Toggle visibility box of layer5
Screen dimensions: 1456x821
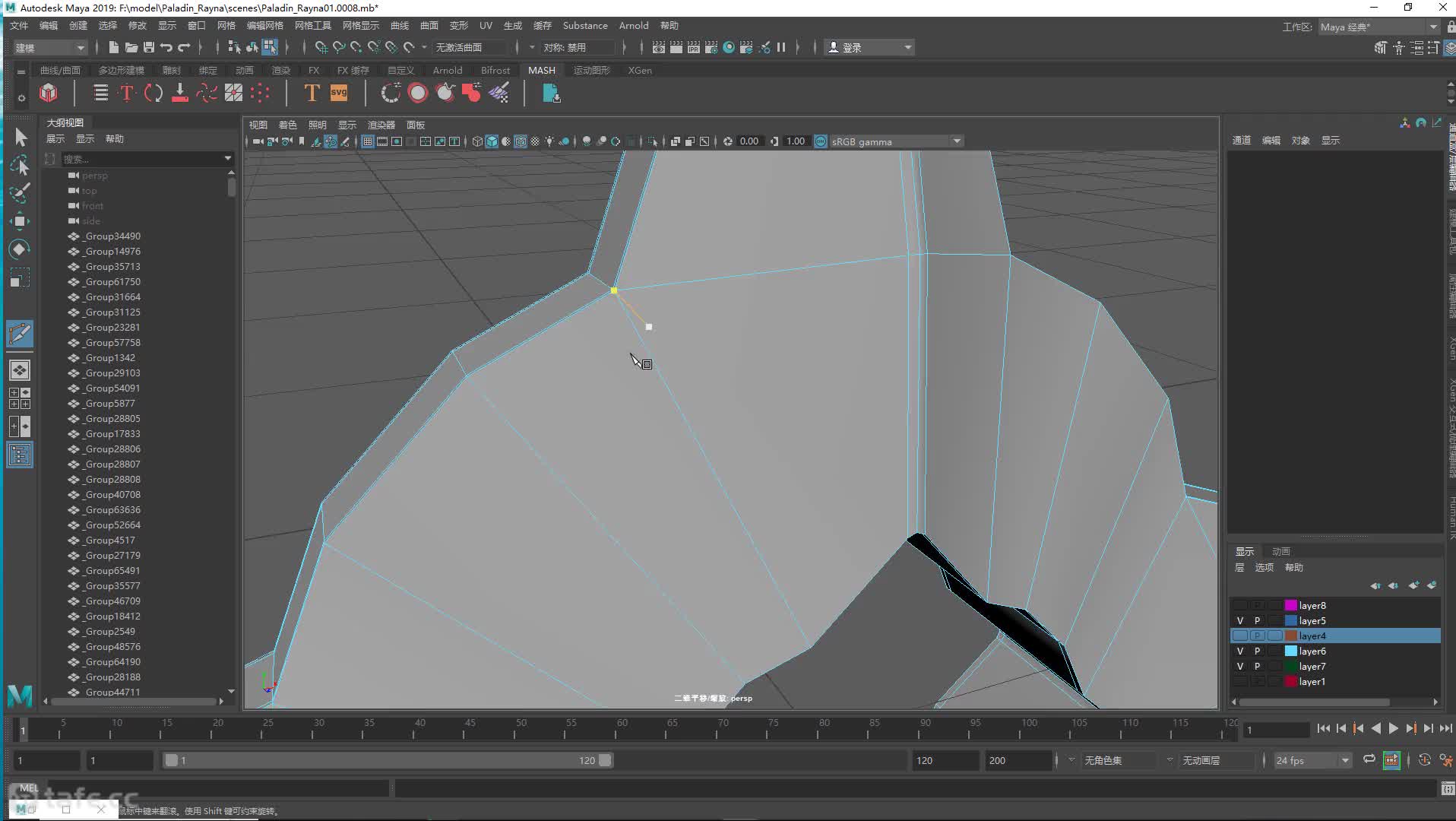coord(1240,620)
